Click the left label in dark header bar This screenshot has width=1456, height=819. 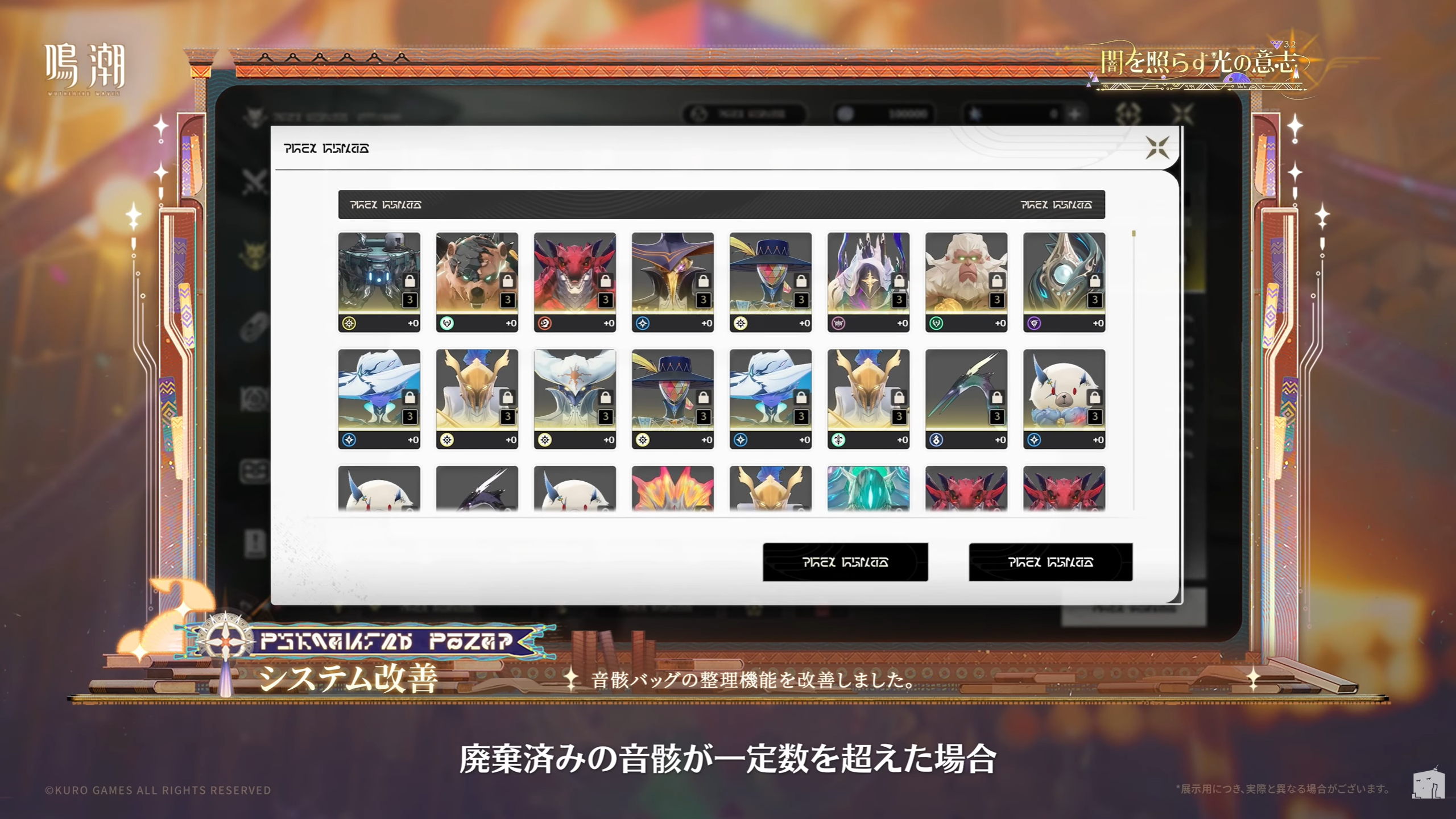[x=386, y=205]
